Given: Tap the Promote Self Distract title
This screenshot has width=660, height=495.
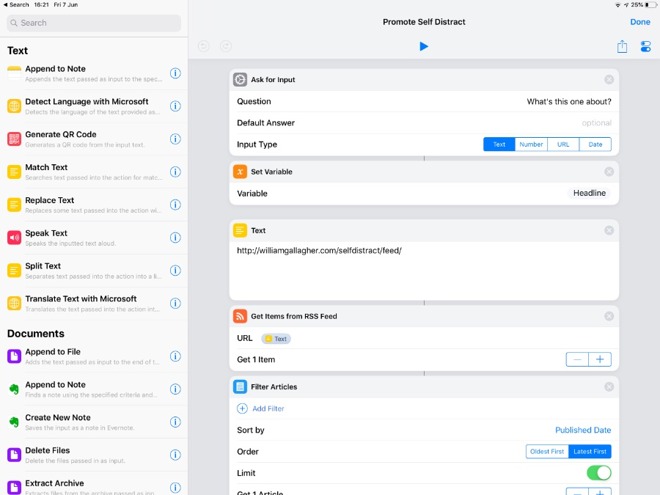Looking at the screenshot, I should click(424, 22).
